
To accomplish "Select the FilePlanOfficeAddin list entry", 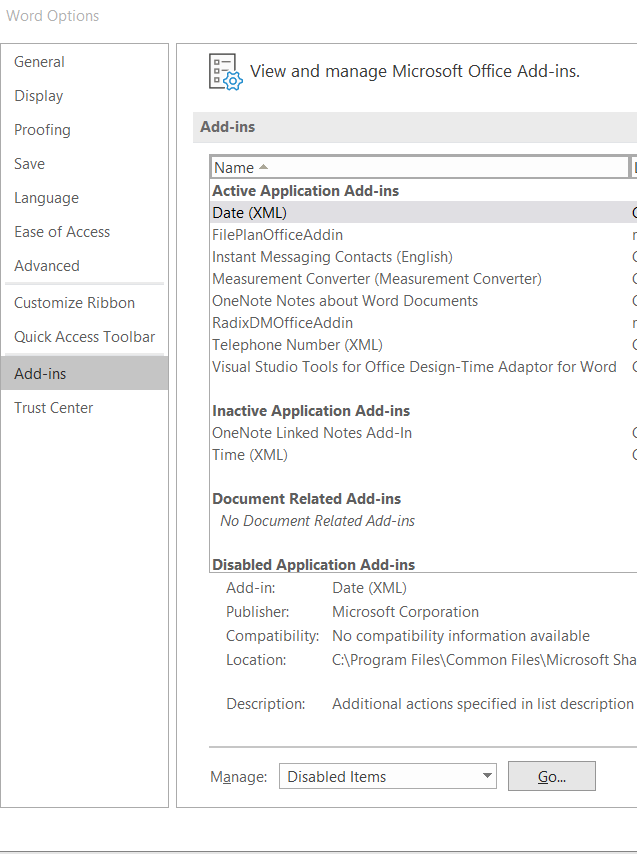I will tap(277, 235).
